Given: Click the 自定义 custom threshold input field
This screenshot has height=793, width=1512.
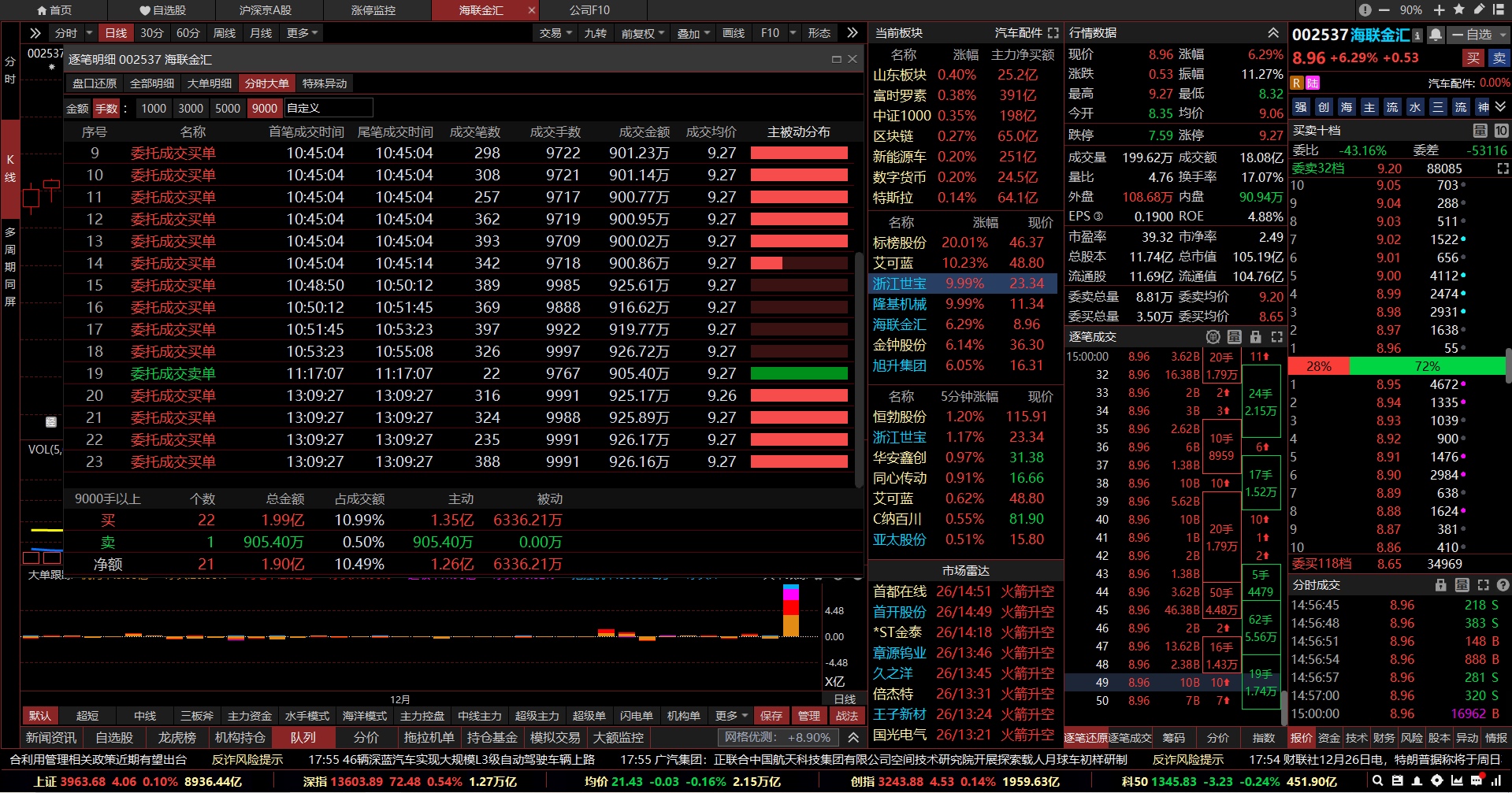Looking at the screenshot, I should coord(329,109).
